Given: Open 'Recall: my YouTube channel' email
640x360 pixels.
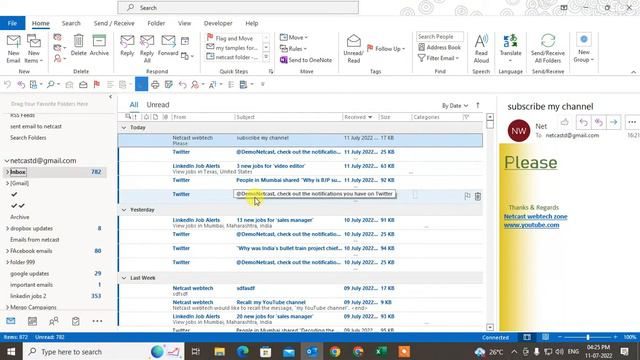Looking at the screenshot, I should pyautogui.click(x=300, y=304).
